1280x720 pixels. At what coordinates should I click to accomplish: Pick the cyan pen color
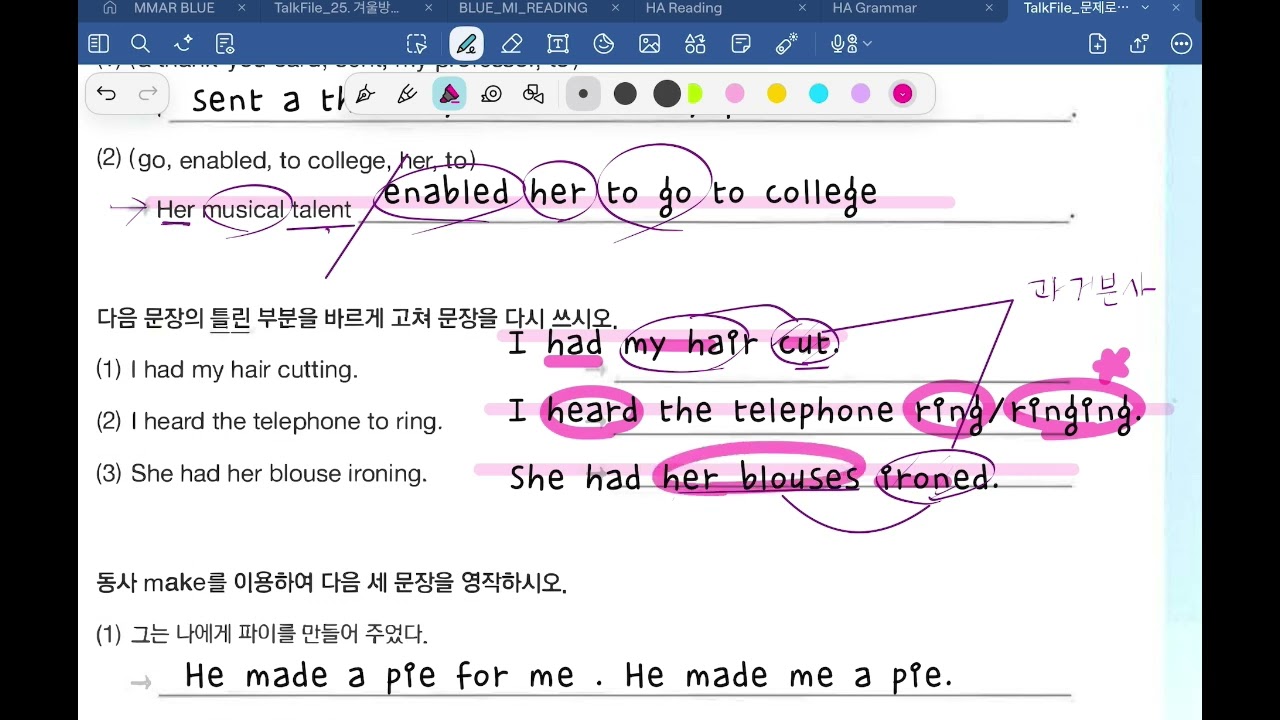[819, 94]
